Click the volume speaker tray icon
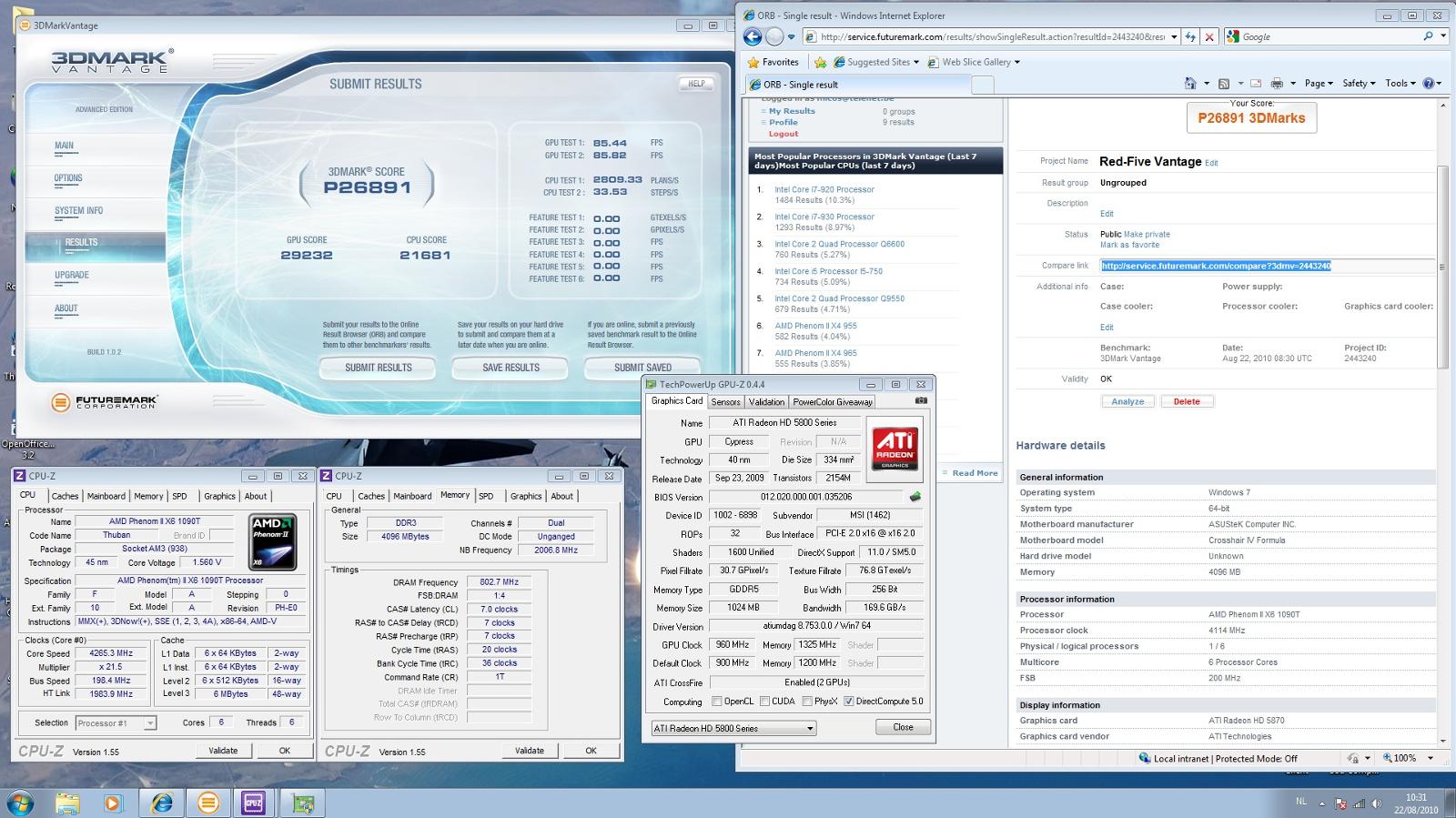This screenshot has height=818, width=1456. coord(1377,803)
